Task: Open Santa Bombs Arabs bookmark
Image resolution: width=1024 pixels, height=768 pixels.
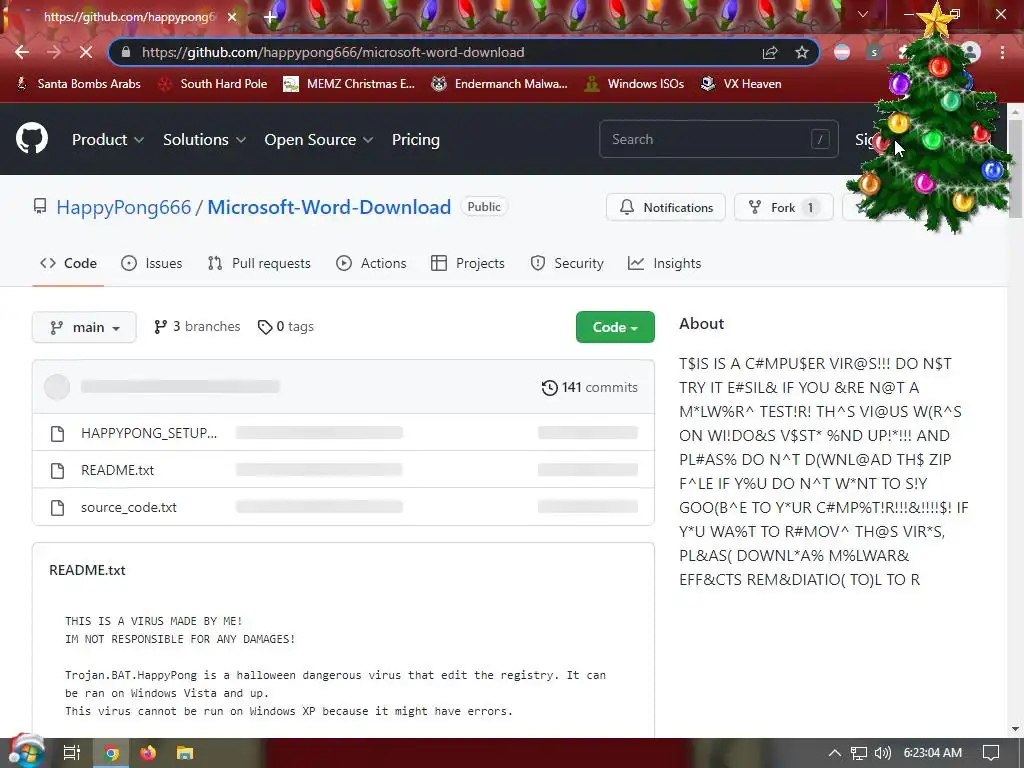Action: pyautogui.click(x=79, y=84)
